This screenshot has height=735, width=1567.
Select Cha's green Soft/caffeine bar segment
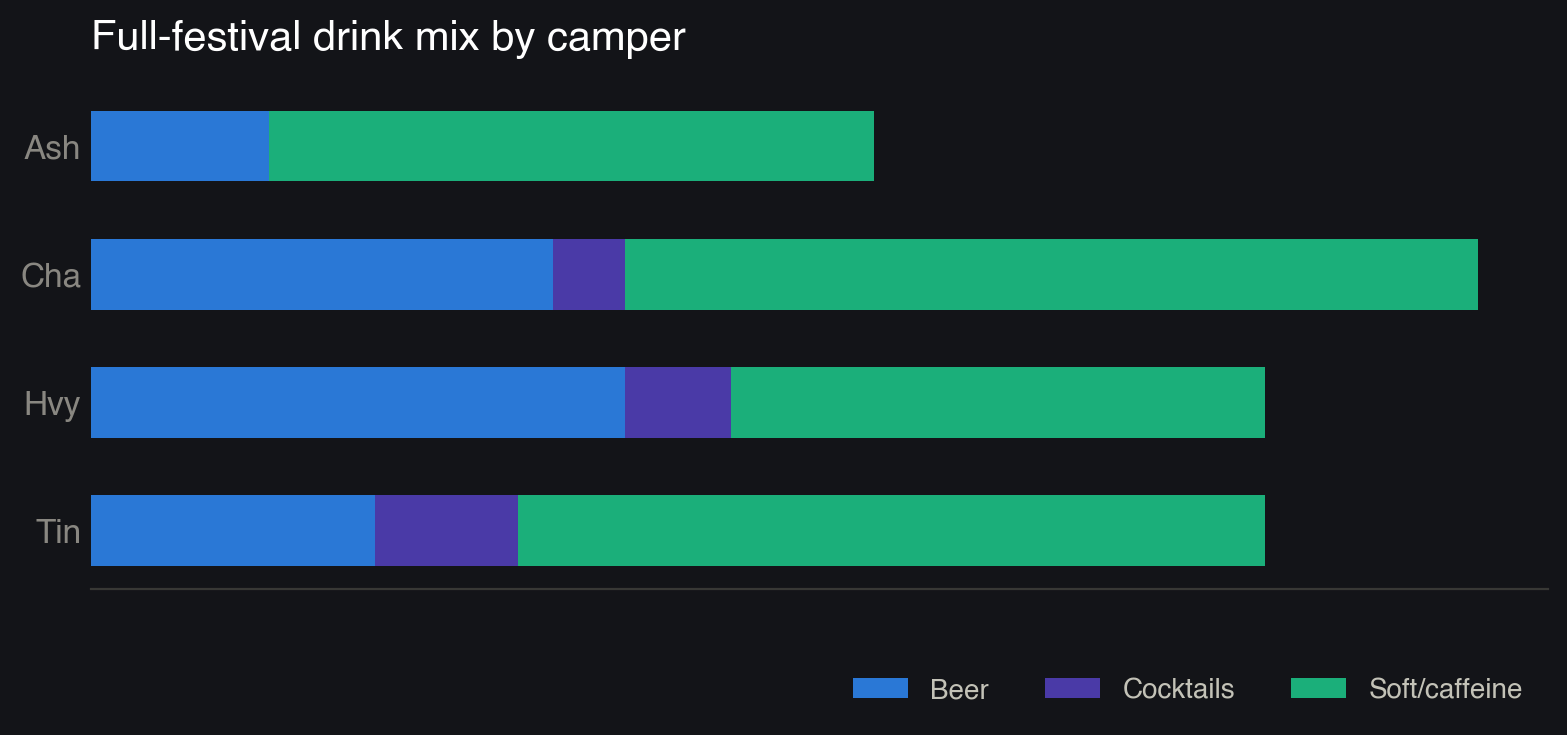[x=1051, y=274]
